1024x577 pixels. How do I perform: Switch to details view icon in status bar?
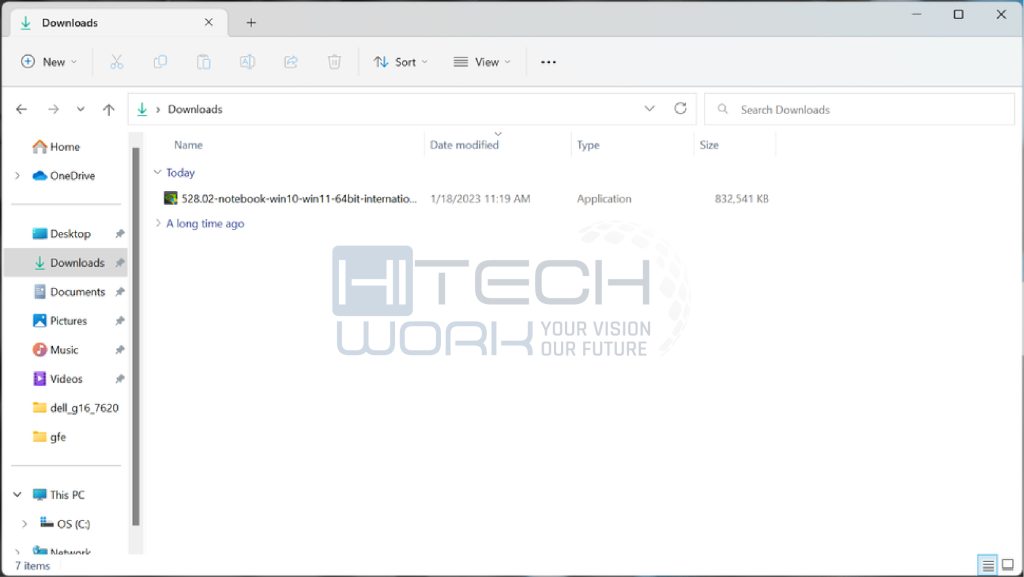pyautogui.click(x=988, y=565)
